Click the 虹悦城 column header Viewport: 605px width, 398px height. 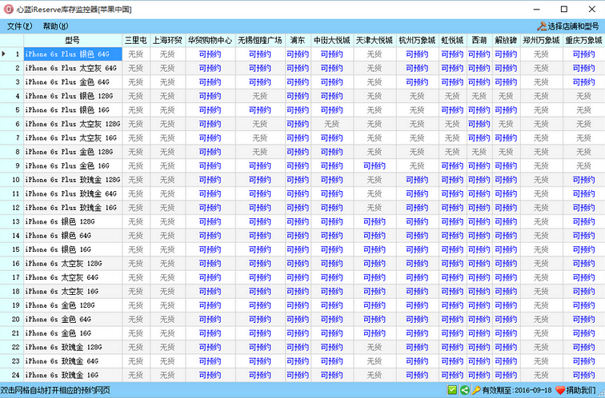(x=452, y=40)
